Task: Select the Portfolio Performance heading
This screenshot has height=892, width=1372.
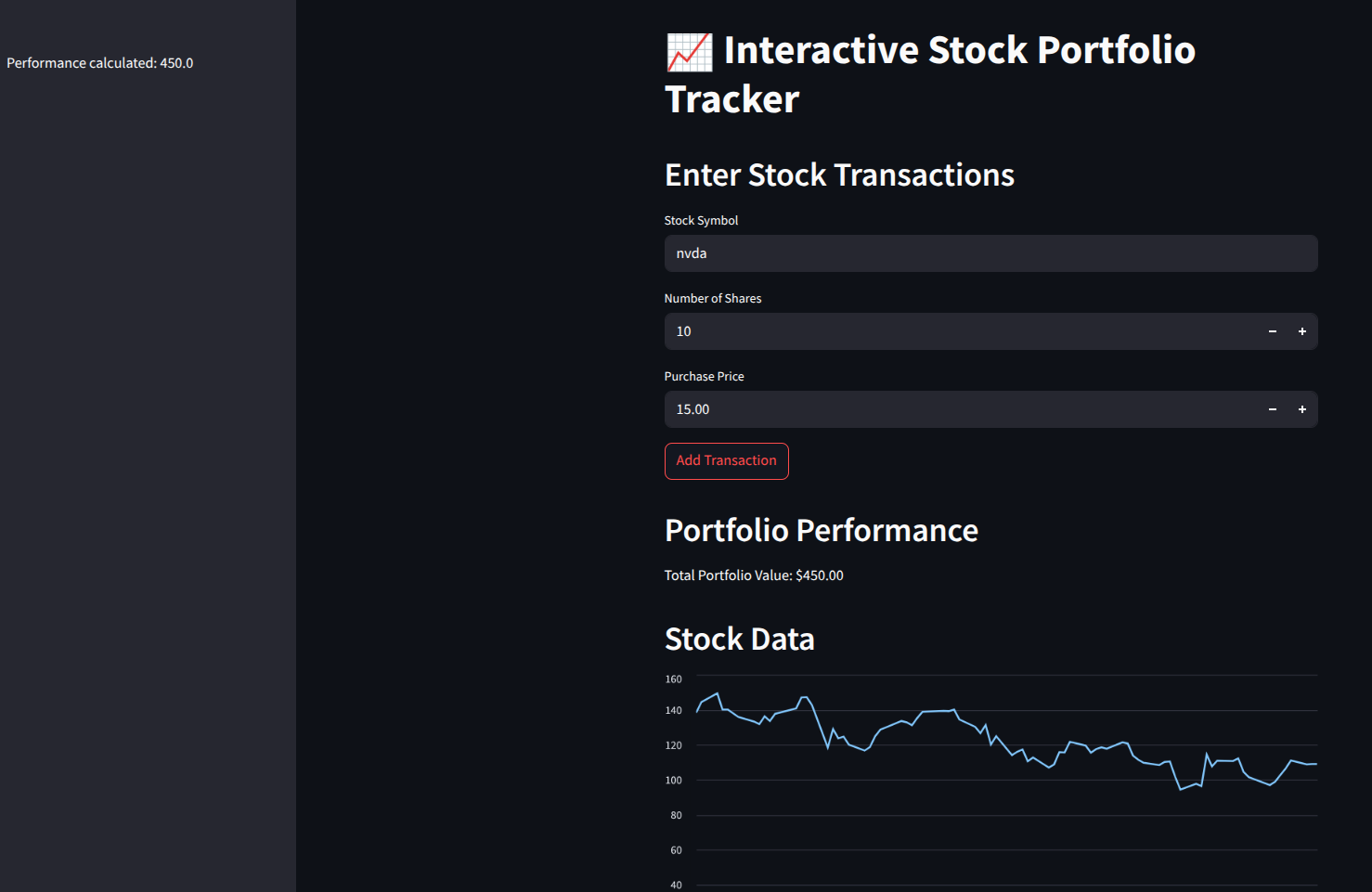Action: click(822, 531)
